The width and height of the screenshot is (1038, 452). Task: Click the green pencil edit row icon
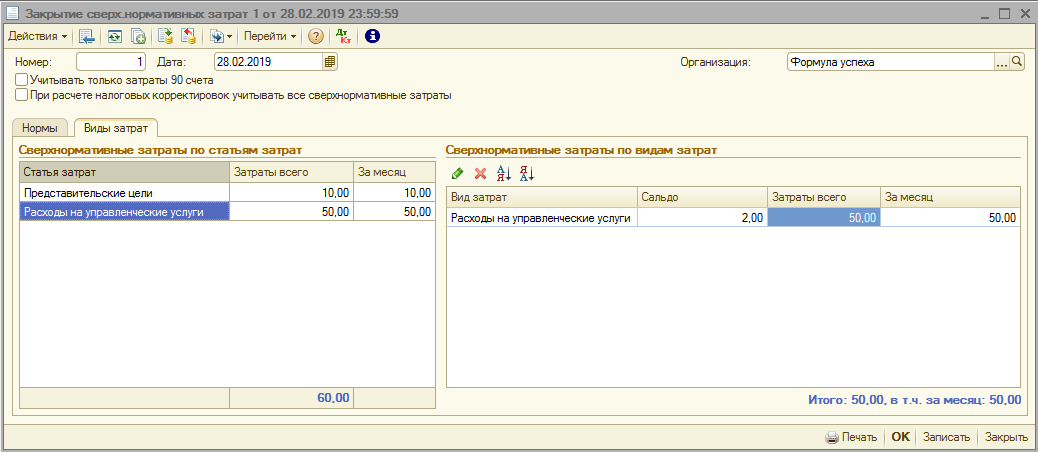tap(457, 173)
